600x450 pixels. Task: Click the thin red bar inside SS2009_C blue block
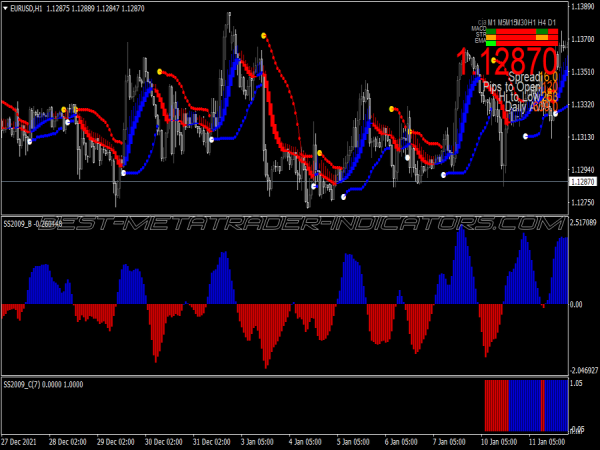pyautogui.click(x=543, y=405)
